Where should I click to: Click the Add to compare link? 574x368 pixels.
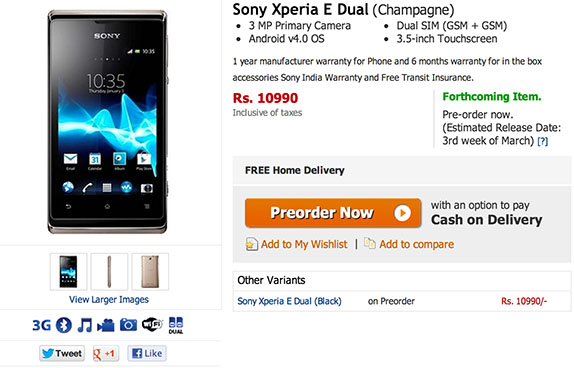(x=417, y=244)
